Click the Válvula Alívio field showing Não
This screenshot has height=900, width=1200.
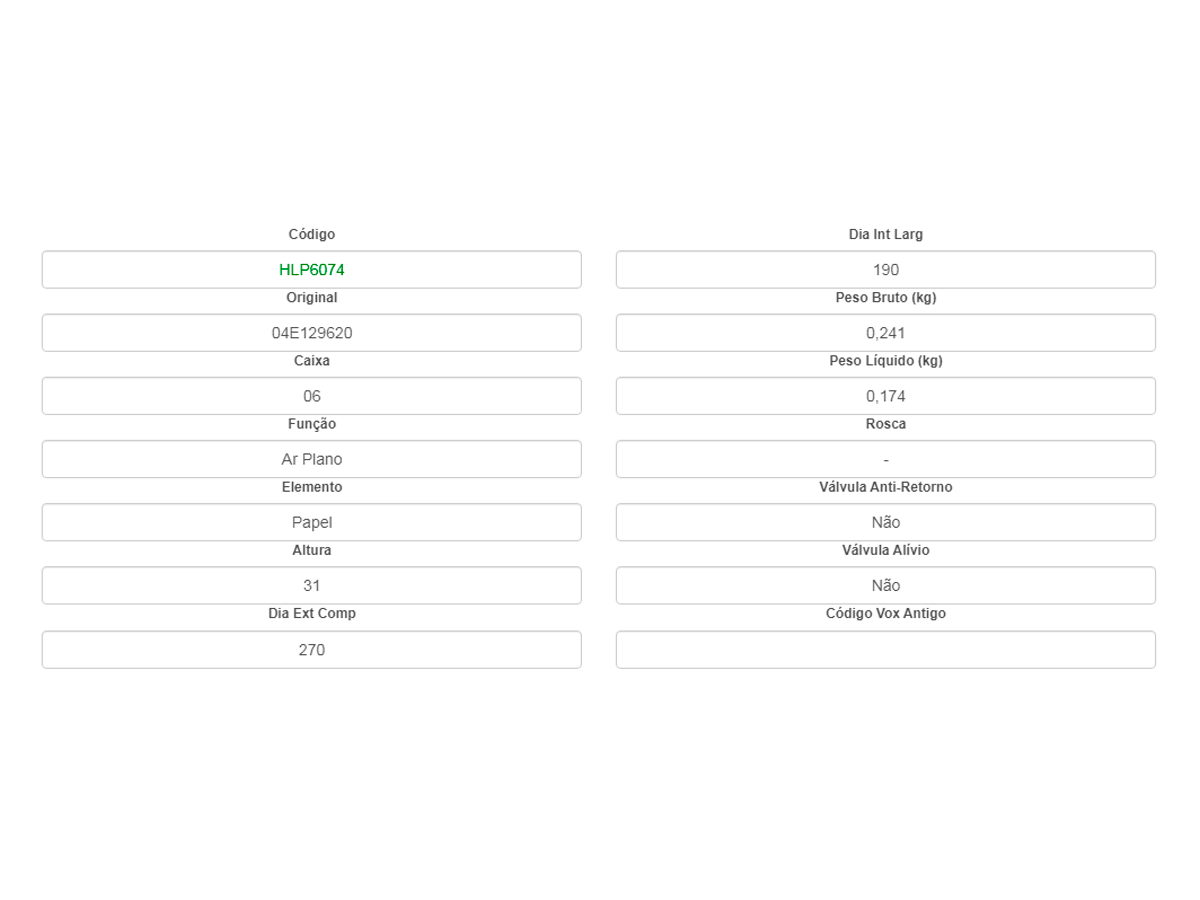885,585
